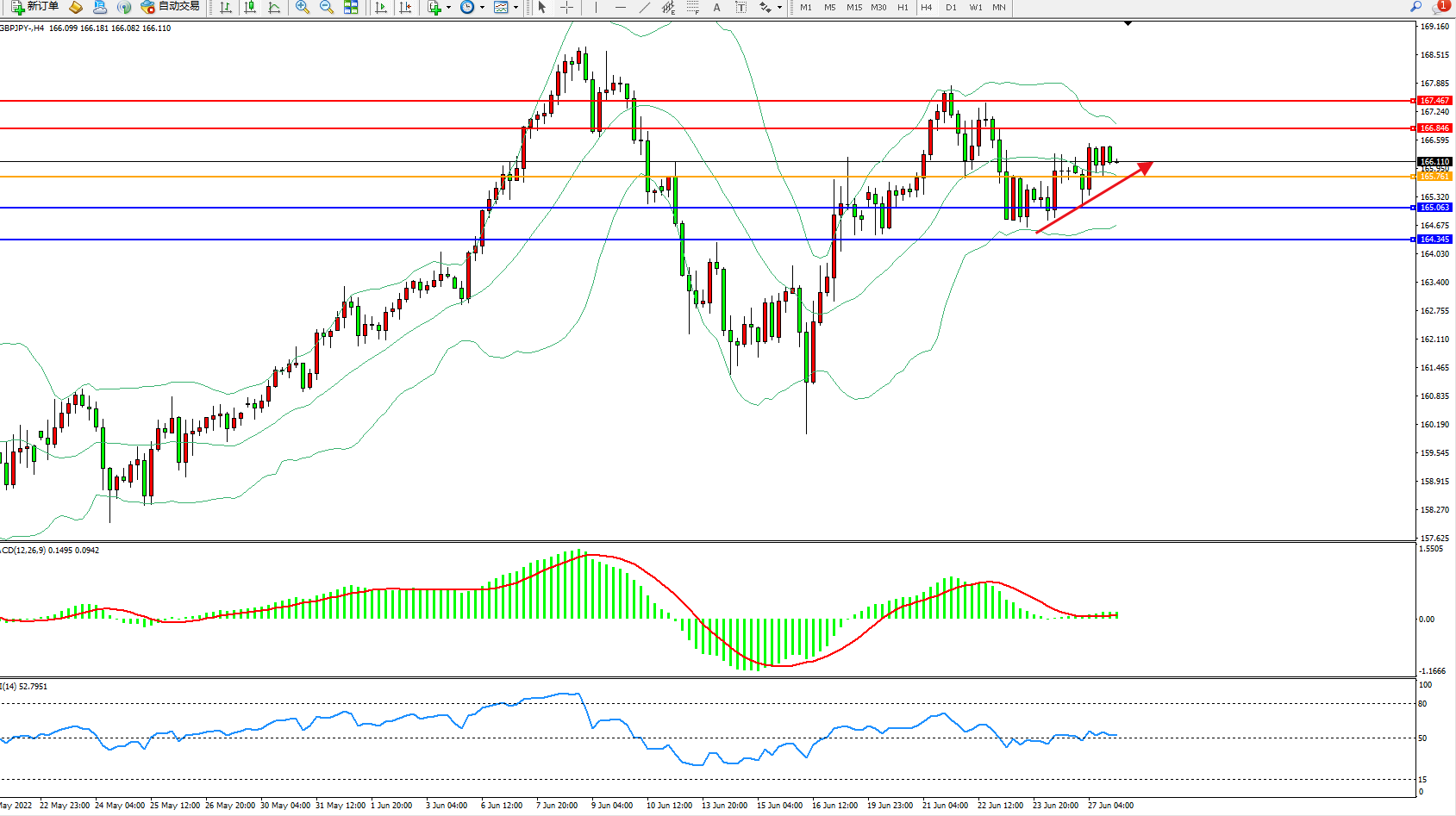The image size is (1456, 816).
Task: Switch chart to line chart mode
Action: (274, 7)
